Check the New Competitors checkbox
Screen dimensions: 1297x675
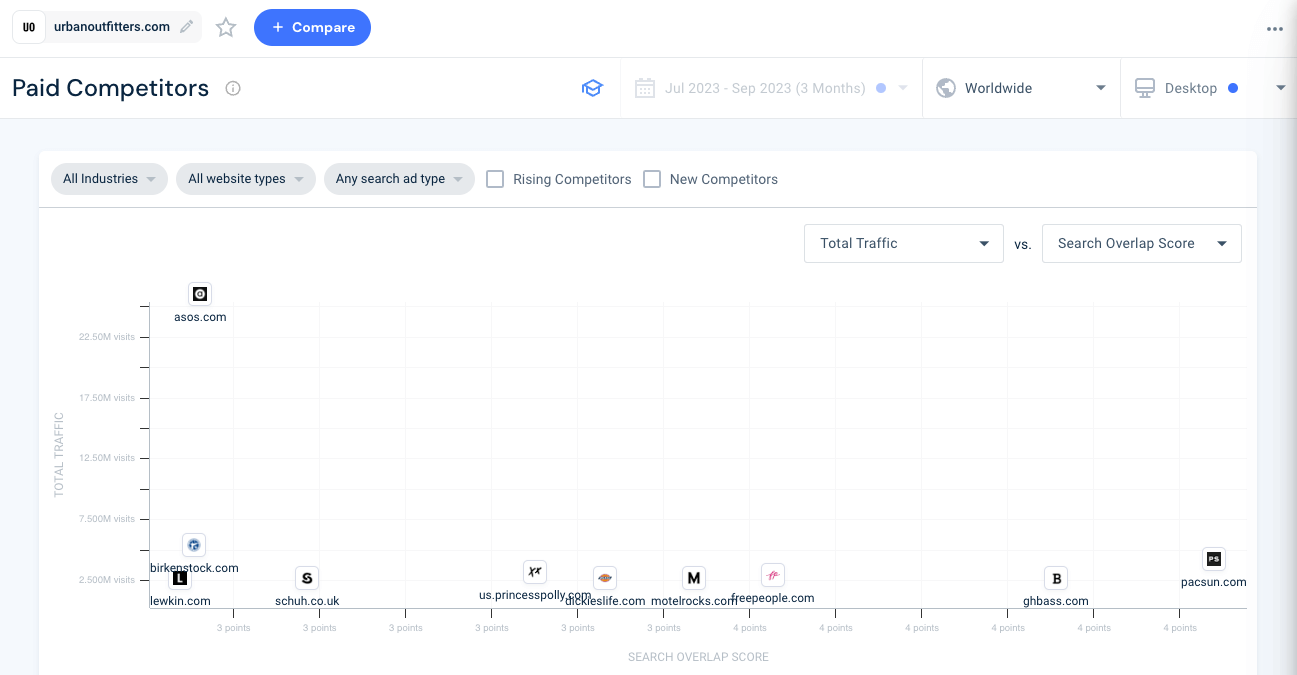click(652, 179)
